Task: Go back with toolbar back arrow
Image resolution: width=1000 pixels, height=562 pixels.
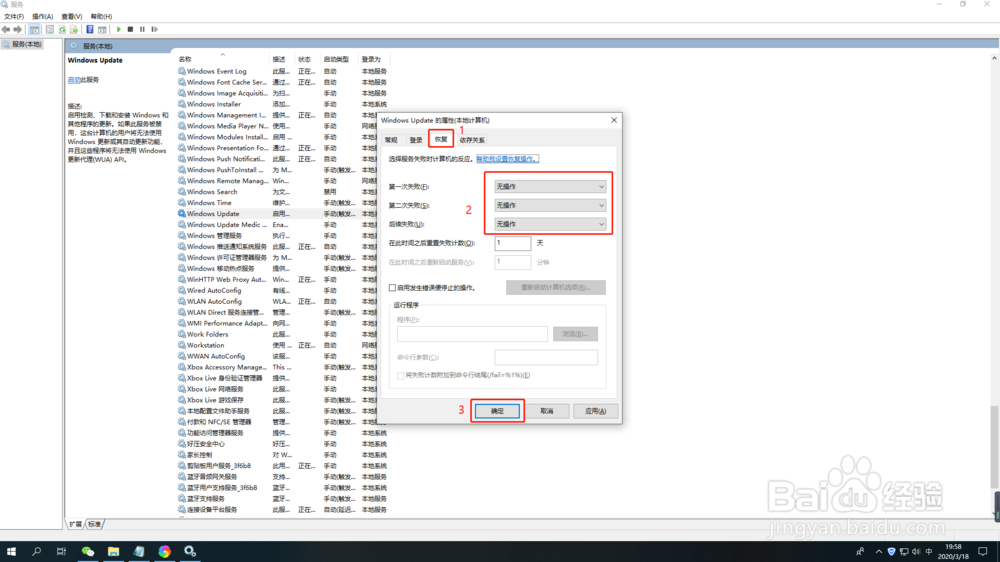Action: [x=6, y=29]
